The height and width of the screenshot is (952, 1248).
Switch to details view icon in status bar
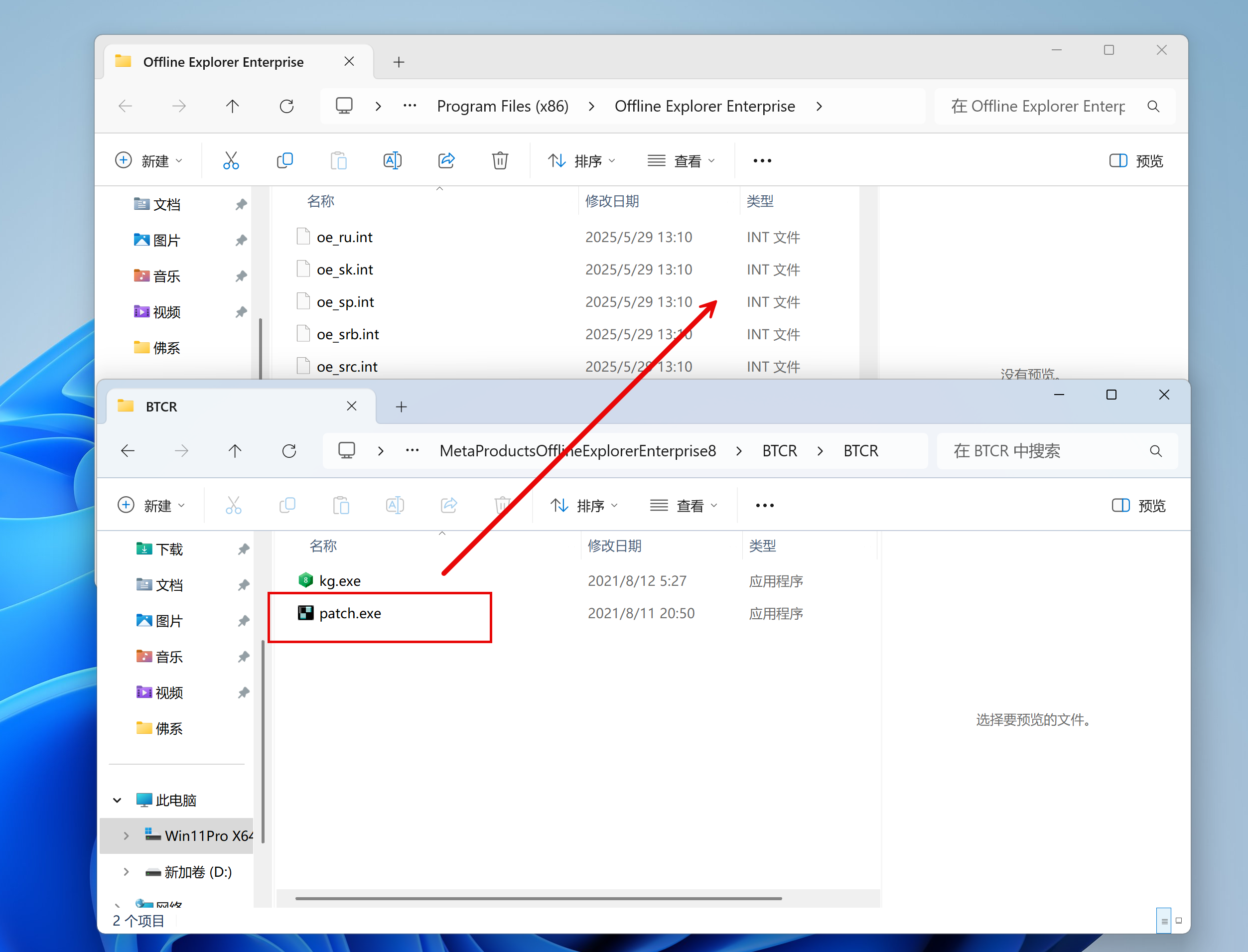(x=1163, y=921)
